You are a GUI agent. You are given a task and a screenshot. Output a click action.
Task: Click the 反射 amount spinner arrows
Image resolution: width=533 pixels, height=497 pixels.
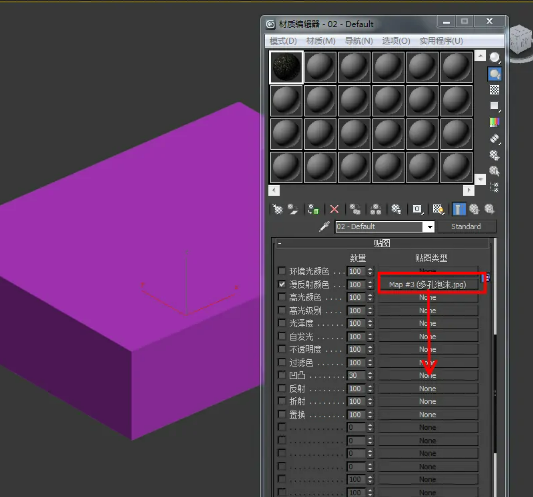click(x=370, y=389)
